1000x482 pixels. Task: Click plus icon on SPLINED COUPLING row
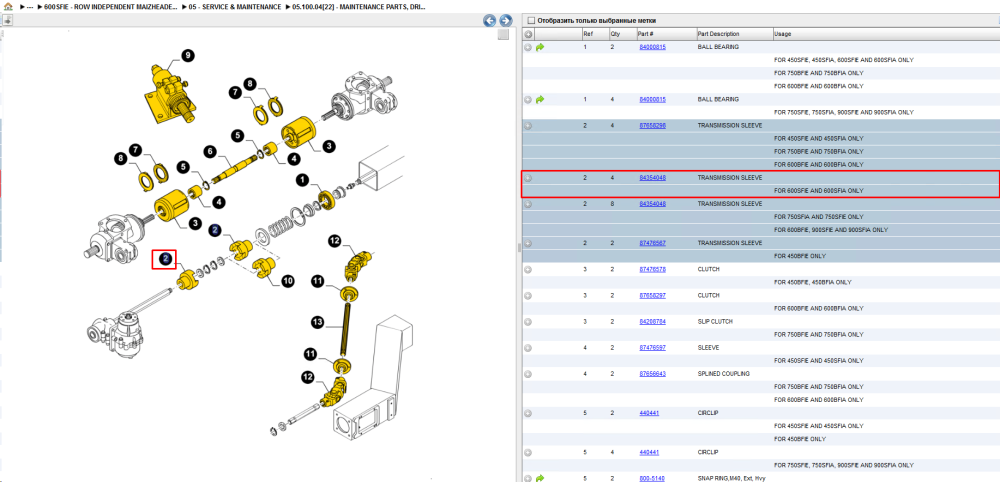pyautogui.click(x=528, y=374)
